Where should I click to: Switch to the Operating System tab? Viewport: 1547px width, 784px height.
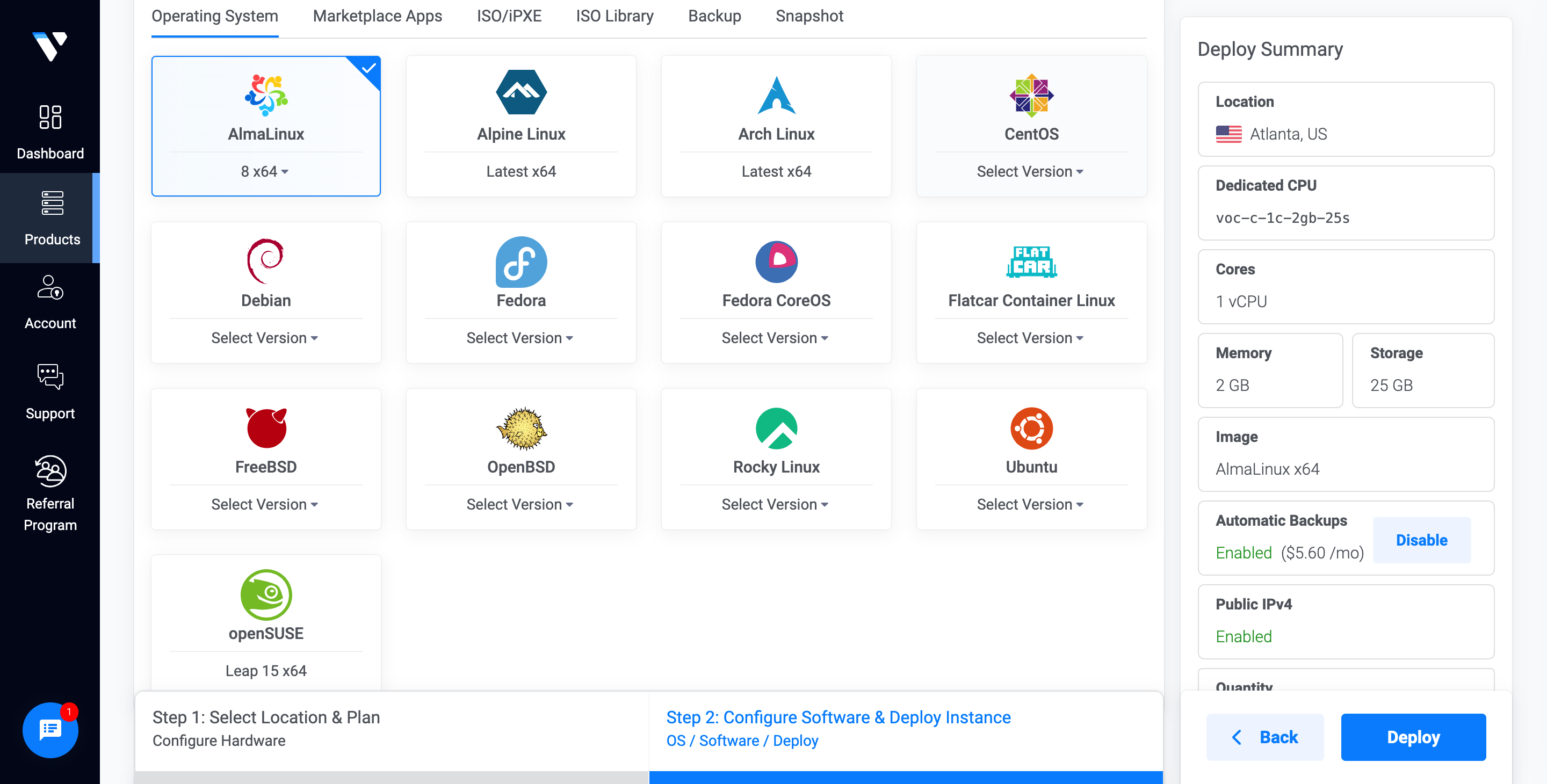pos(214,16)
